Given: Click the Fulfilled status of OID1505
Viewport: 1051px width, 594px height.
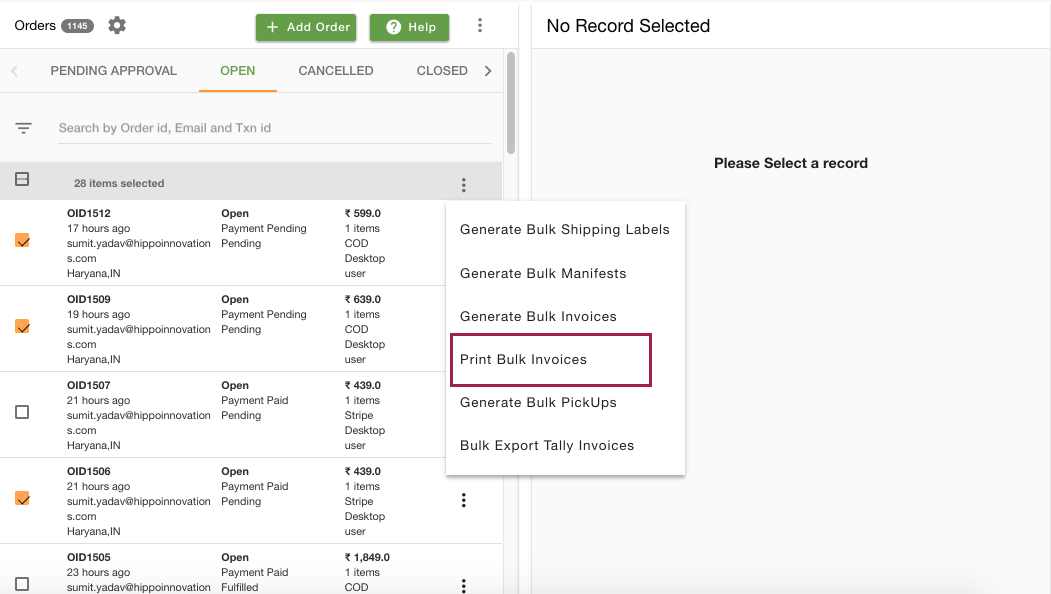Looking at the screenshot, I should point(240,587).
